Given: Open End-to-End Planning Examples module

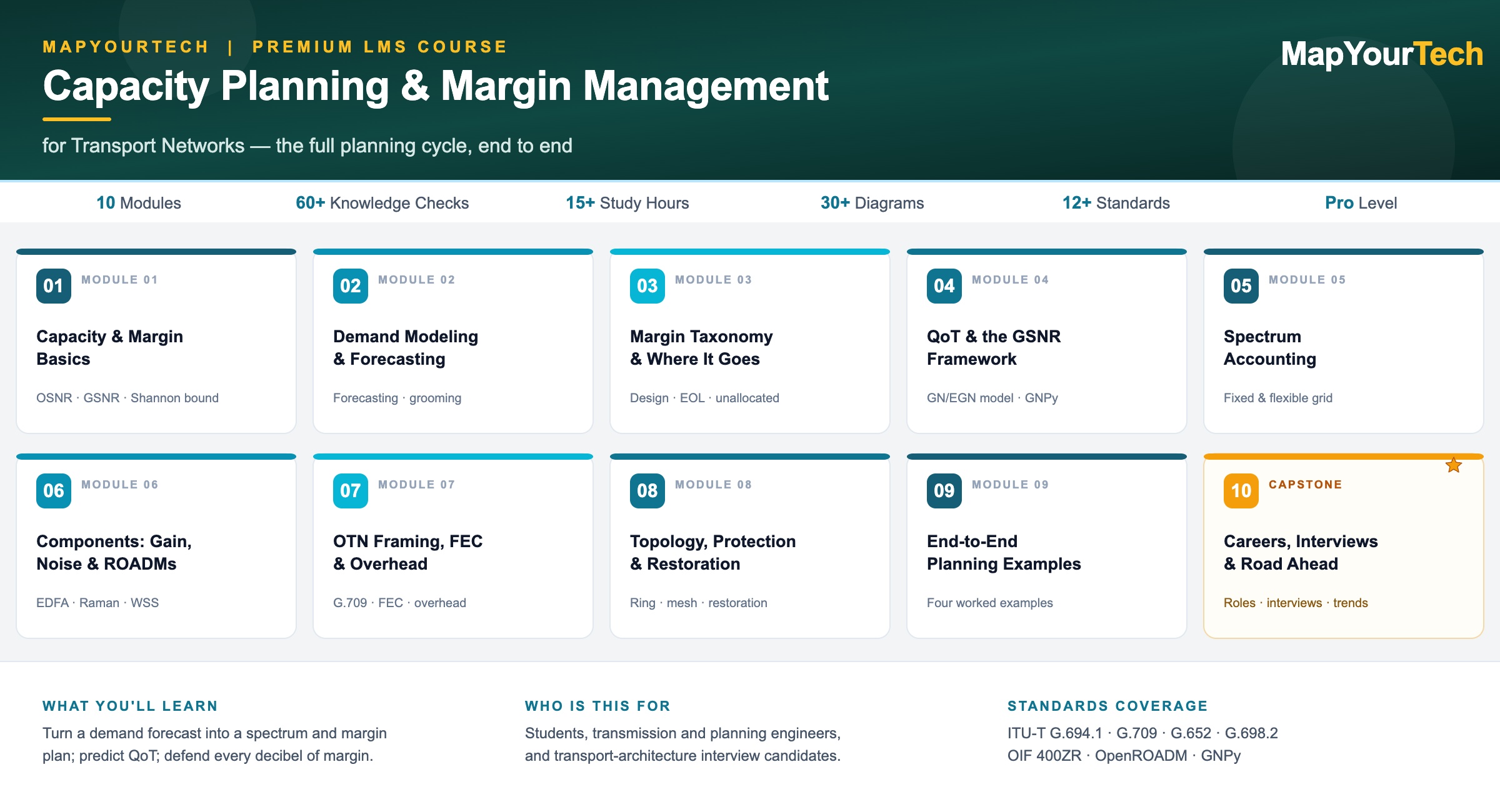Looking at the screenshot, I should coord(1047,546).
